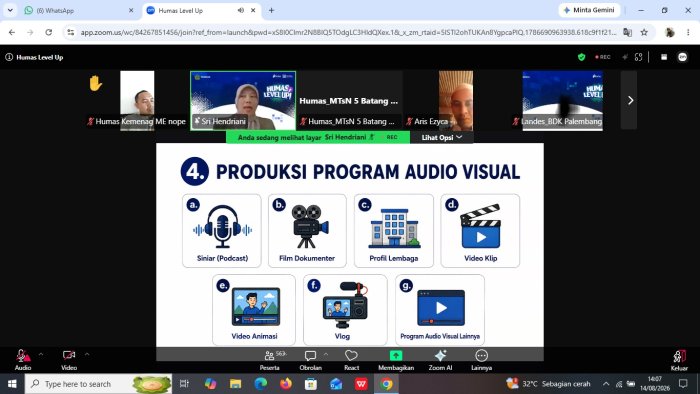Click the Minta Gemini button
The width and height of the screenshot is (700, 394).
coord(589,10)
